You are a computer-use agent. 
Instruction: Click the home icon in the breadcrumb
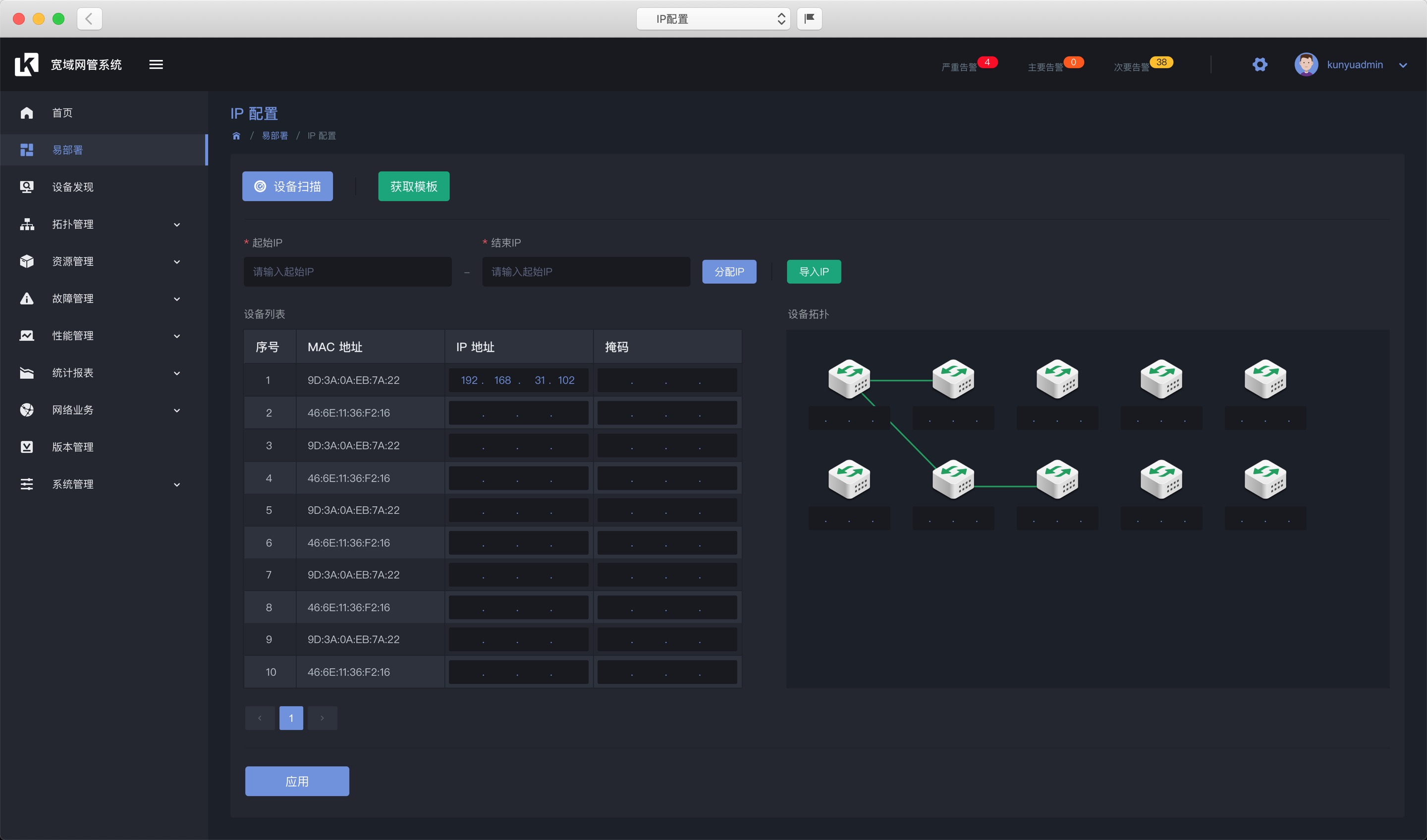pyautogui.click(x=236, y=136)
